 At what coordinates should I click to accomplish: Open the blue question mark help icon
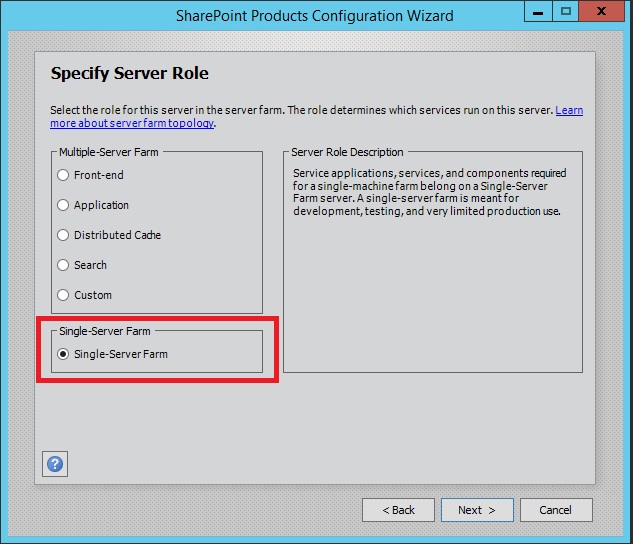pyautogui.click(x=55, y=464)
